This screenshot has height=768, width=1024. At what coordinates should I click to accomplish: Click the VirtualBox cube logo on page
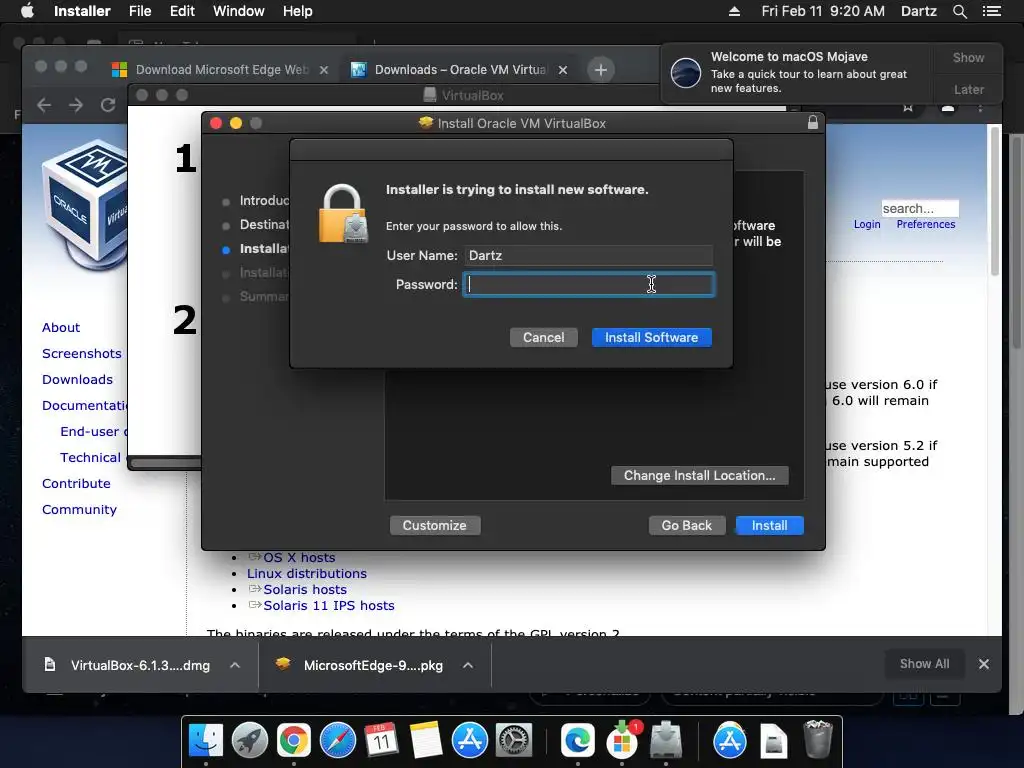point(85,202)
